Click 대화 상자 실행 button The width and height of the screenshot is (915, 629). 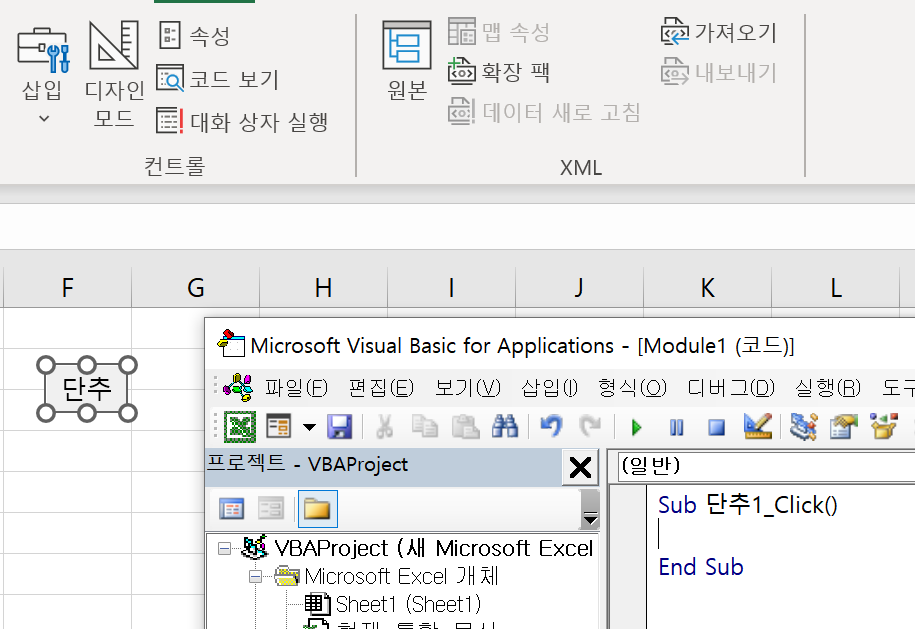tap(242, 121)
